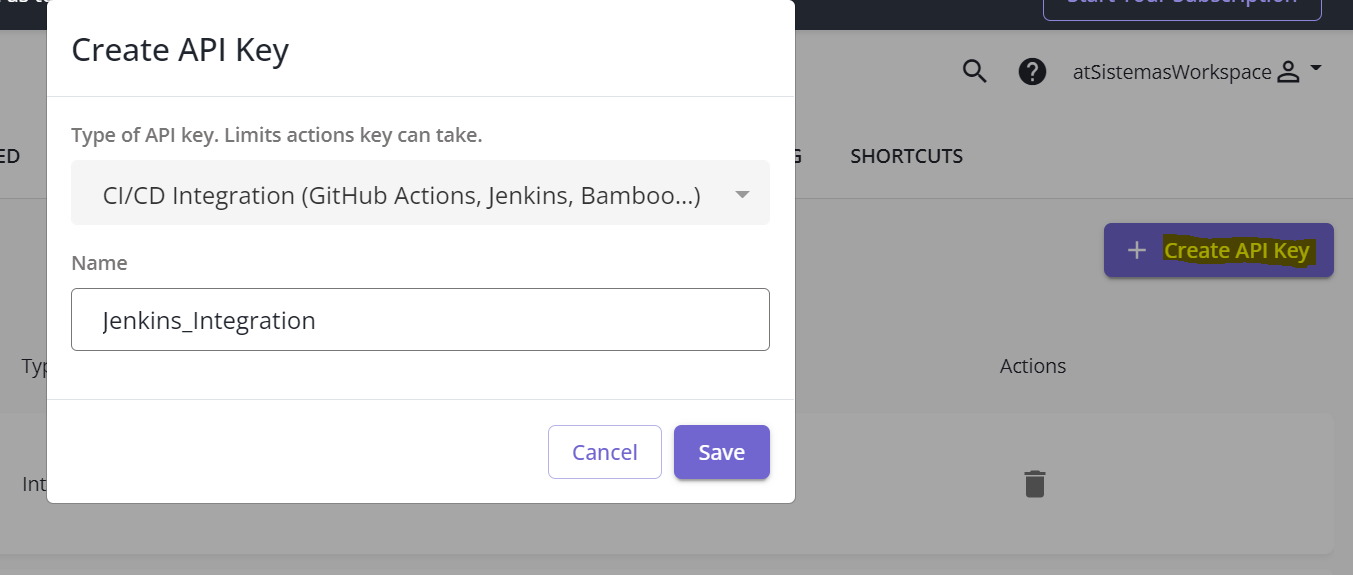This screenshot has width=1353, height=575.
Task: Delete the API key with trash icon
Action: coord(1034,484)
